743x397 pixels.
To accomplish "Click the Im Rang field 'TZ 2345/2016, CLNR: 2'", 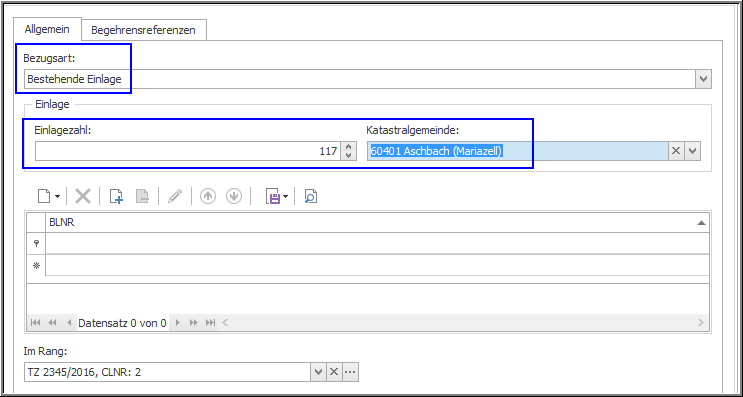I will coord(168,372).
